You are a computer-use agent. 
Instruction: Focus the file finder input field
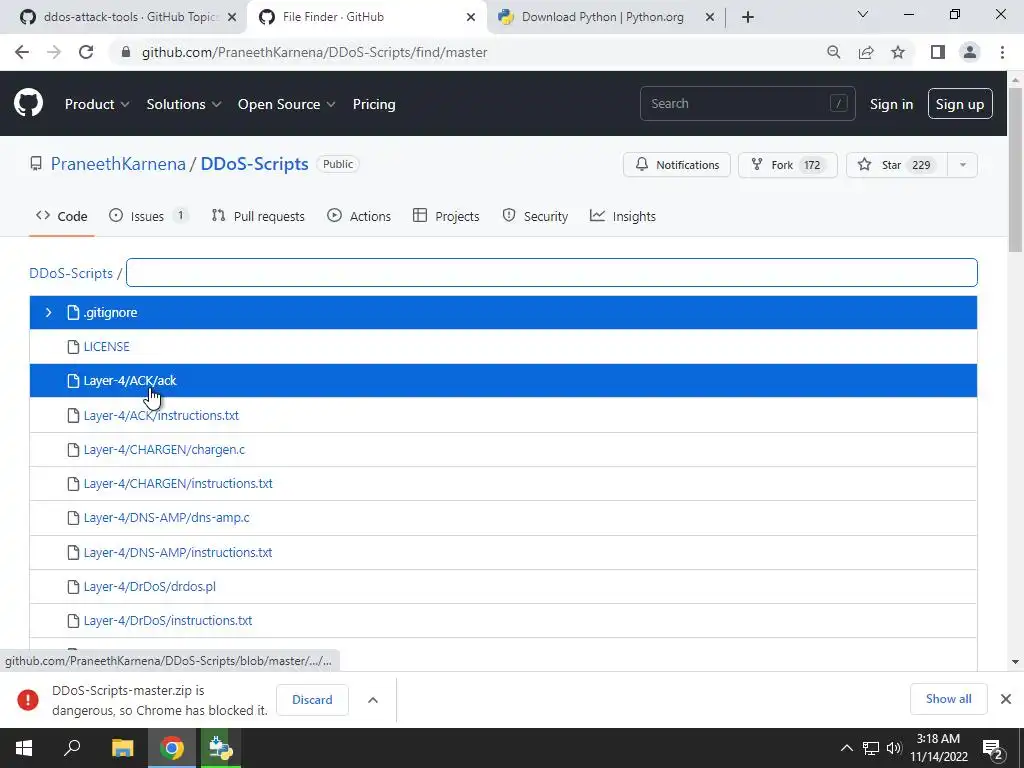[551, 272]
